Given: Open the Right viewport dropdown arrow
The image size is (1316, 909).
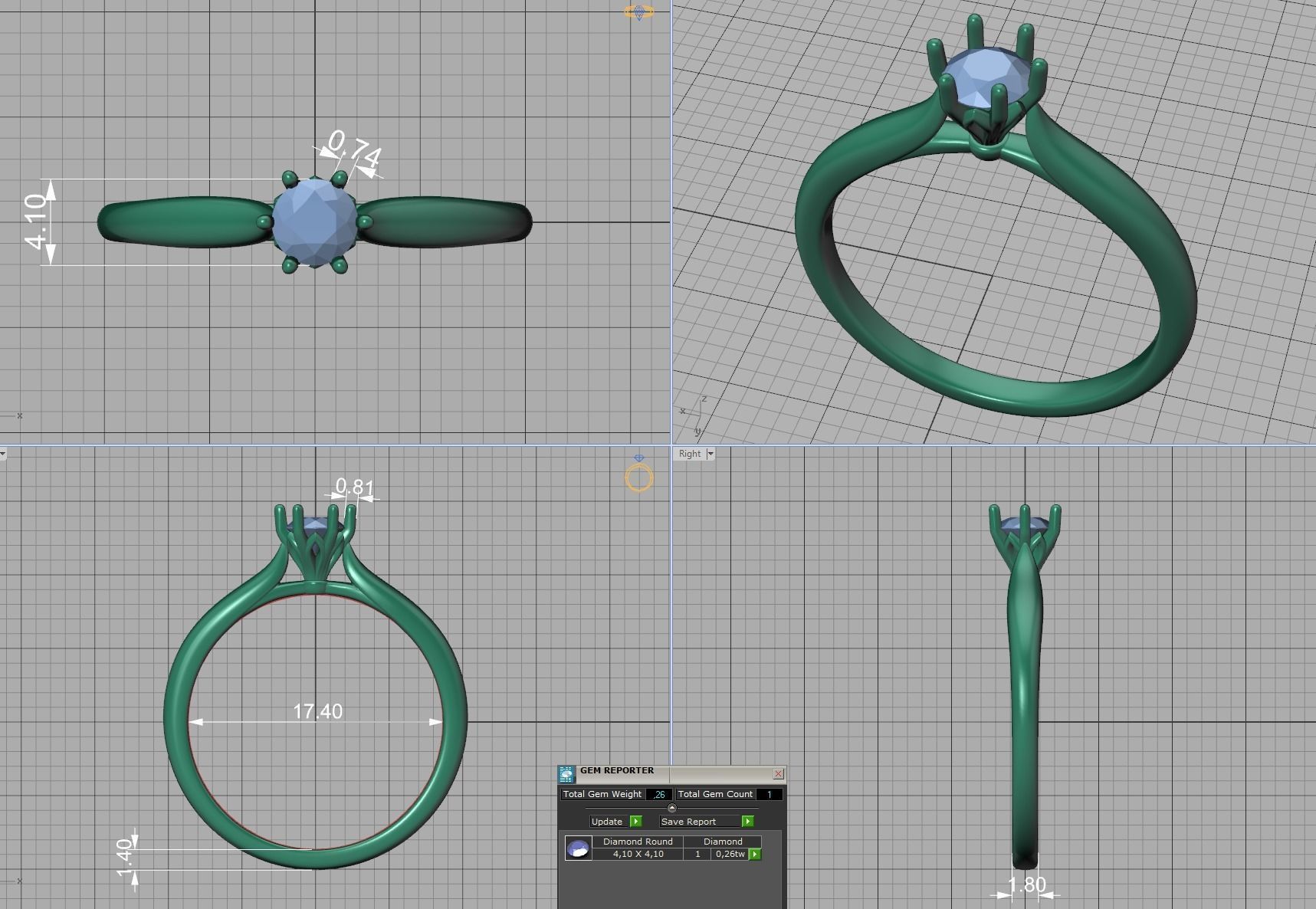Looking at the screenshot, I should (710, 454).
